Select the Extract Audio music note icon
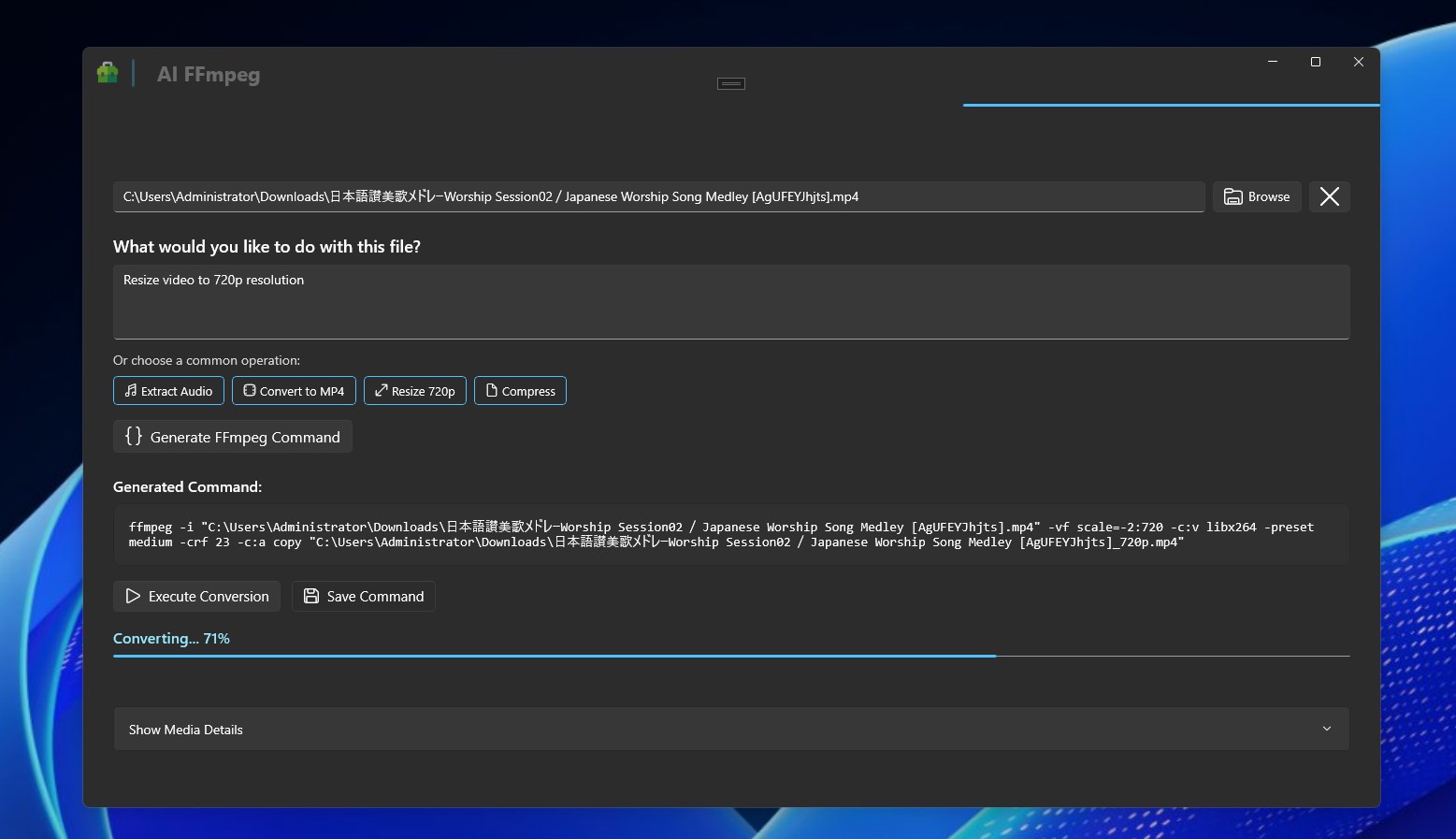The width and height of the screenshot is (1456, 839). click(x=129, y=390)
